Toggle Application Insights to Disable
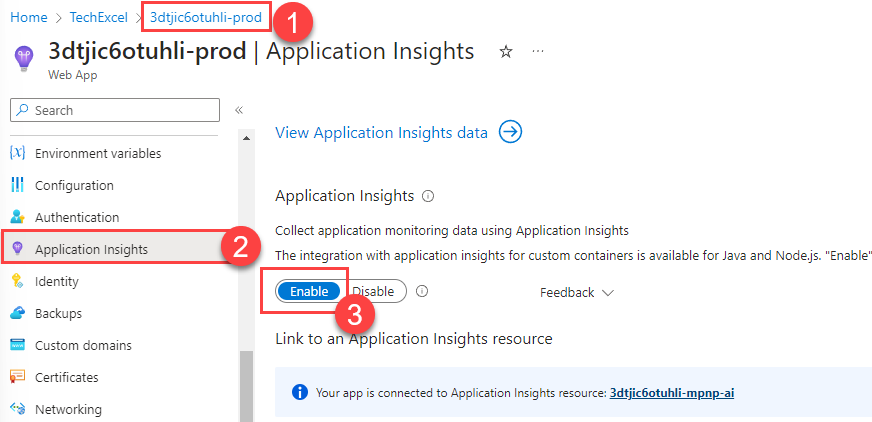 (x=373, y=291)
